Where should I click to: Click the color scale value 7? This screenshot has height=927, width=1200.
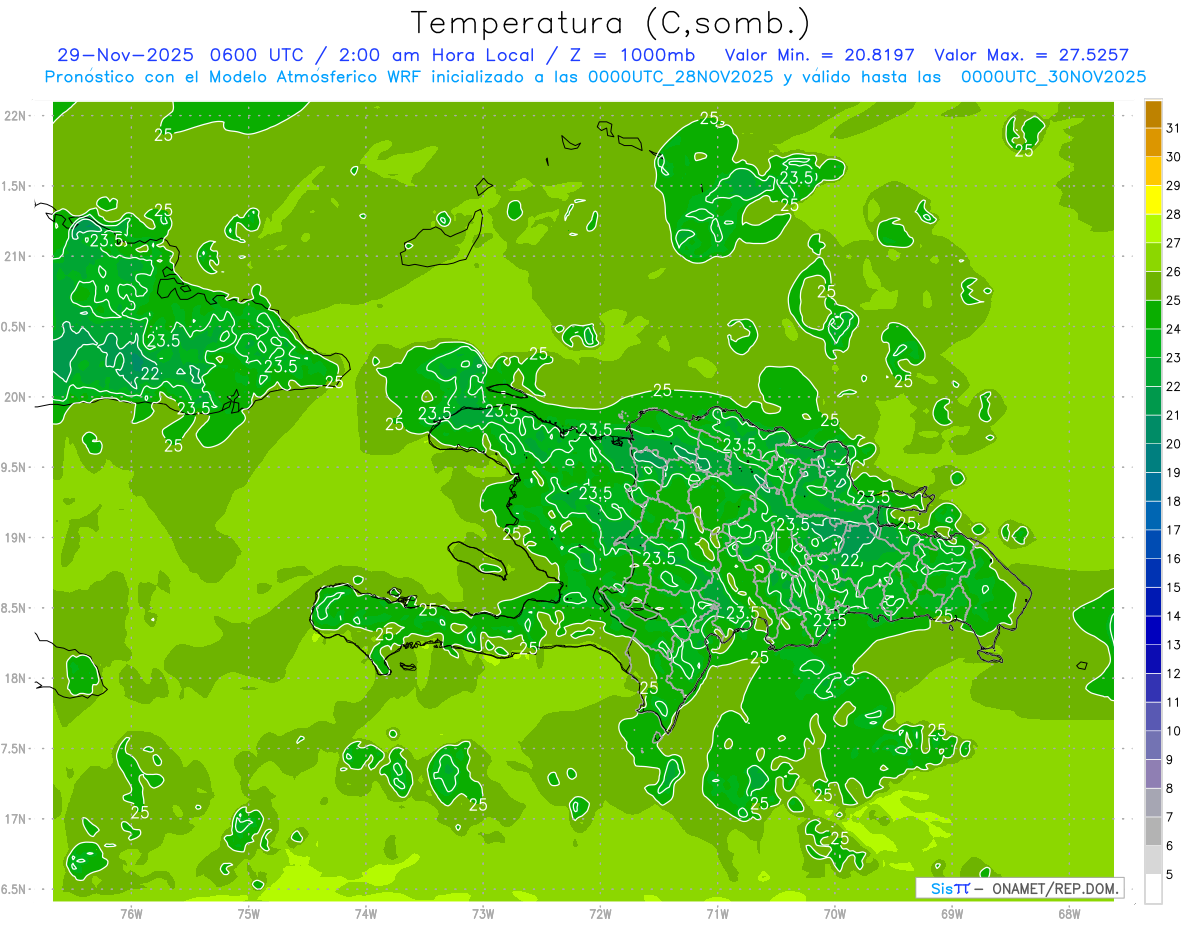tap(1169, 817)
